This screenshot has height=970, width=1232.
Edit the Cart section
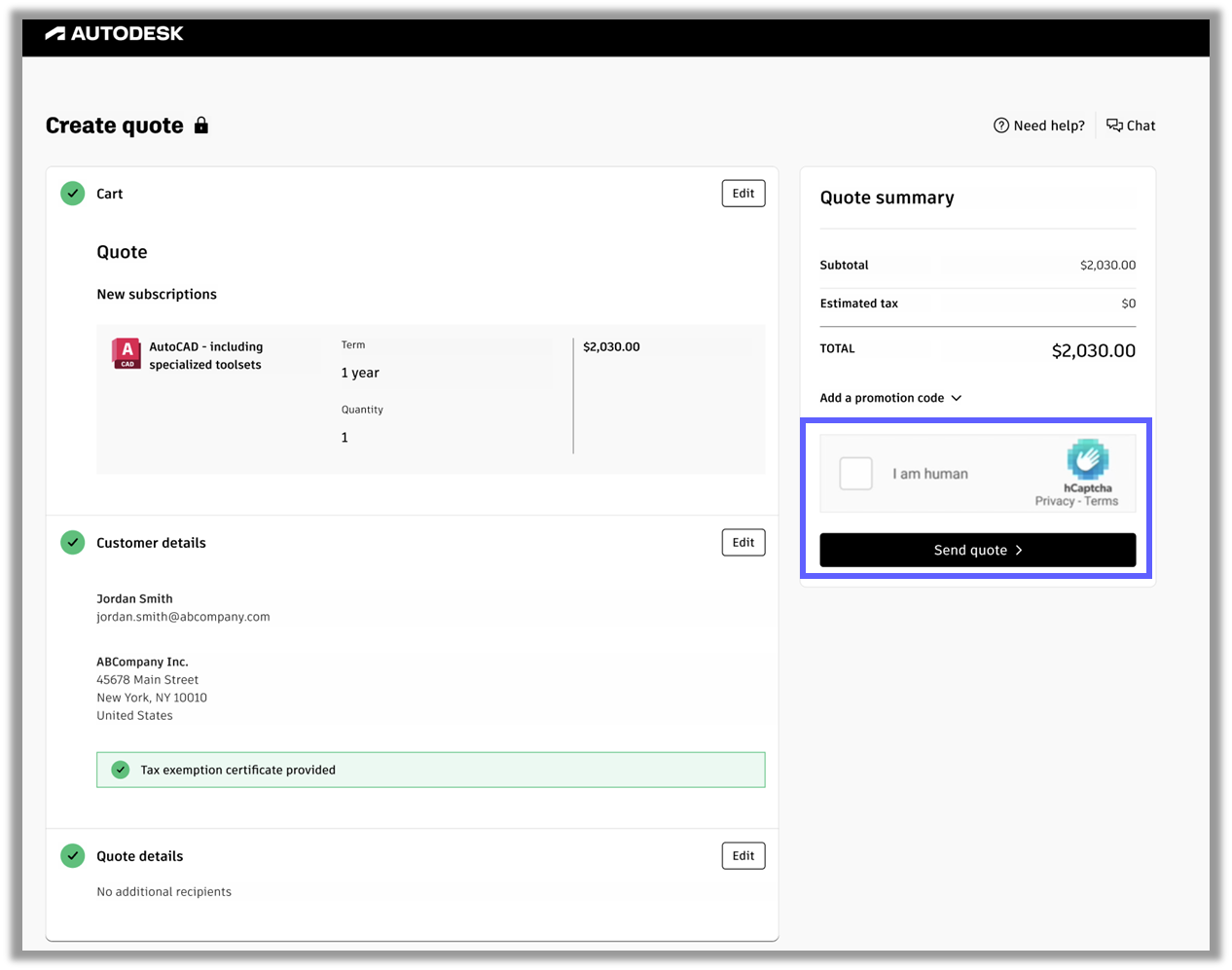[743, 193]
